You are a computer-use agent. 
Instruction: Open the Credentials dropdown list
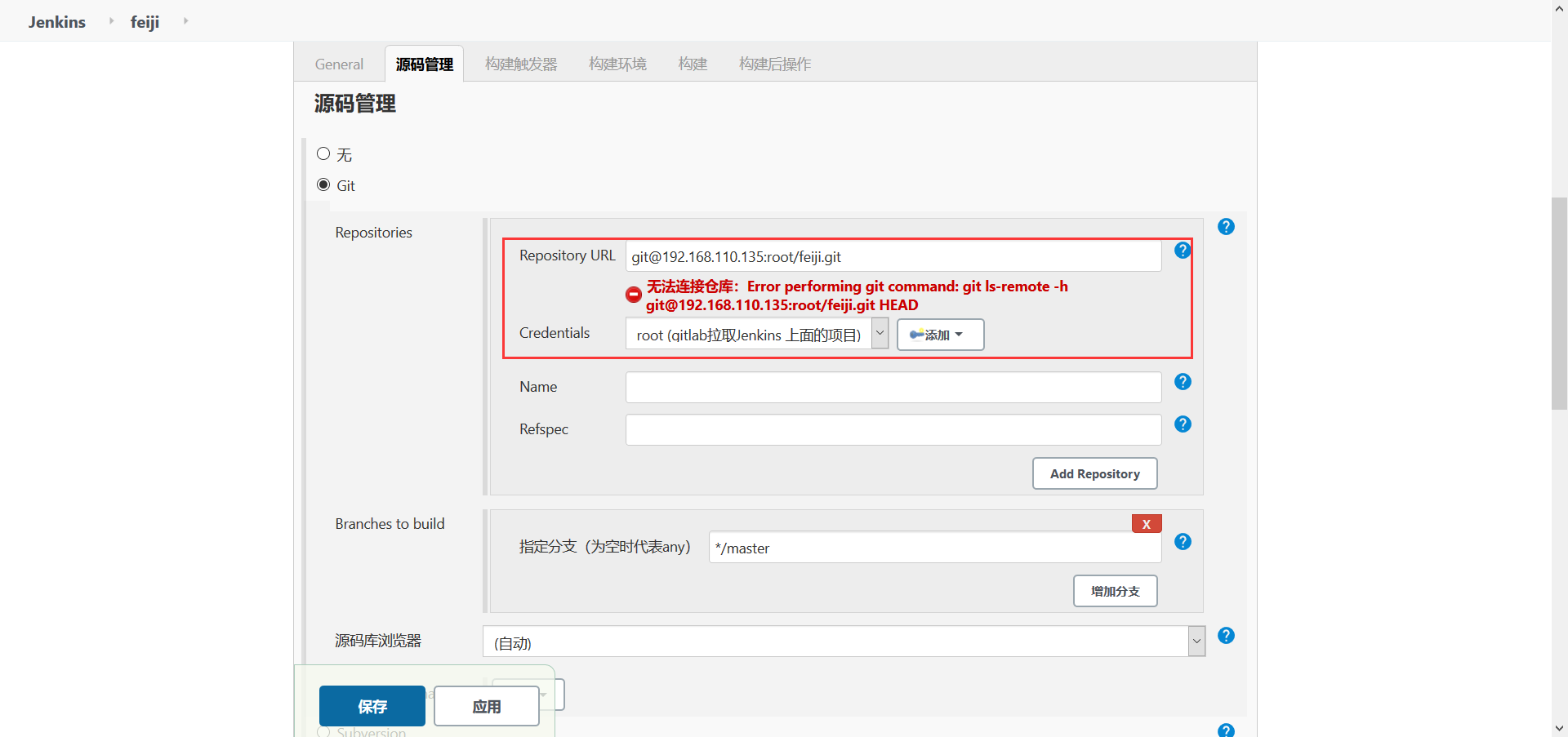pos(757,334)
